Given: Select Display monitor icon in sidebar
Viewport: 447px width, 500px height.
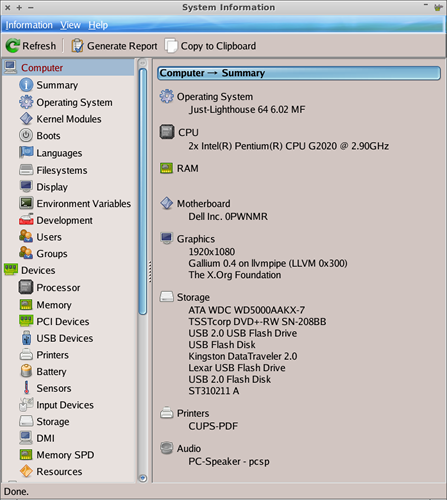Looking at the screenshot, I should [x=26, y=186].
